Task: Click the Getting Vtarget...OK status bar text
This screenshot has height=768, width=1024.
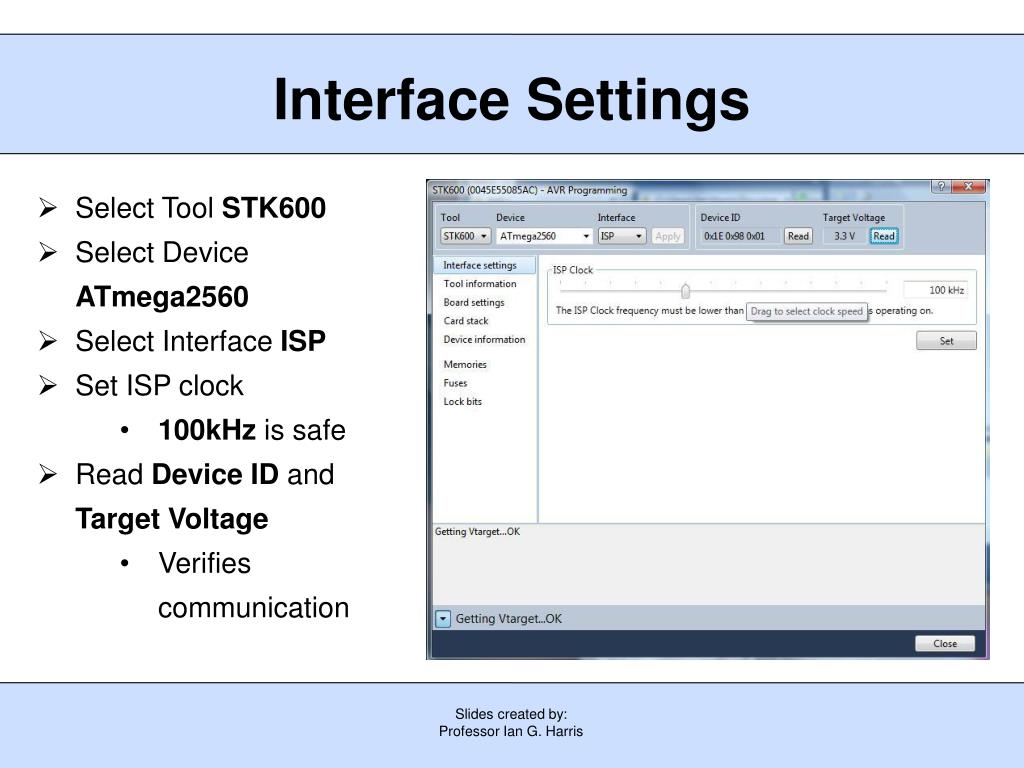Action: click(509, 618)
